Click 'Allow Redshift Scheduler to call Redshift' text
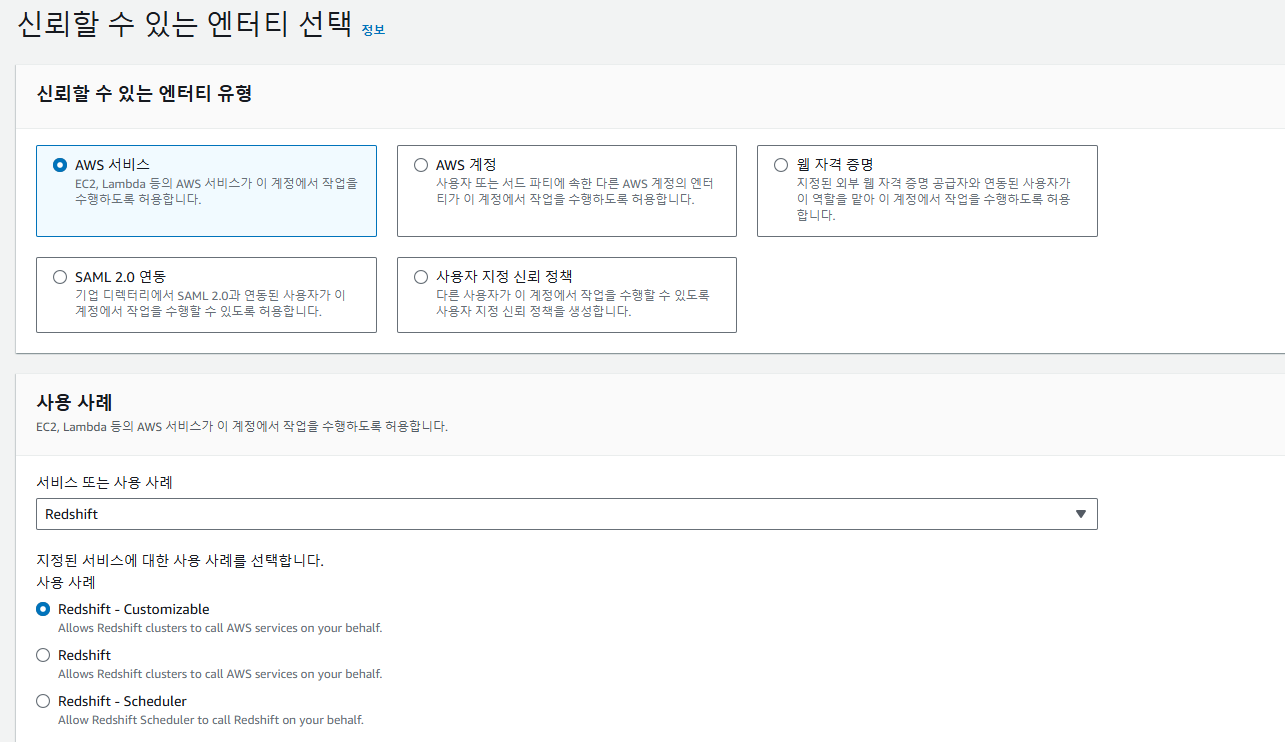Image resolution: width=1285 pixels, height=742 pixels. coord(211,720)
